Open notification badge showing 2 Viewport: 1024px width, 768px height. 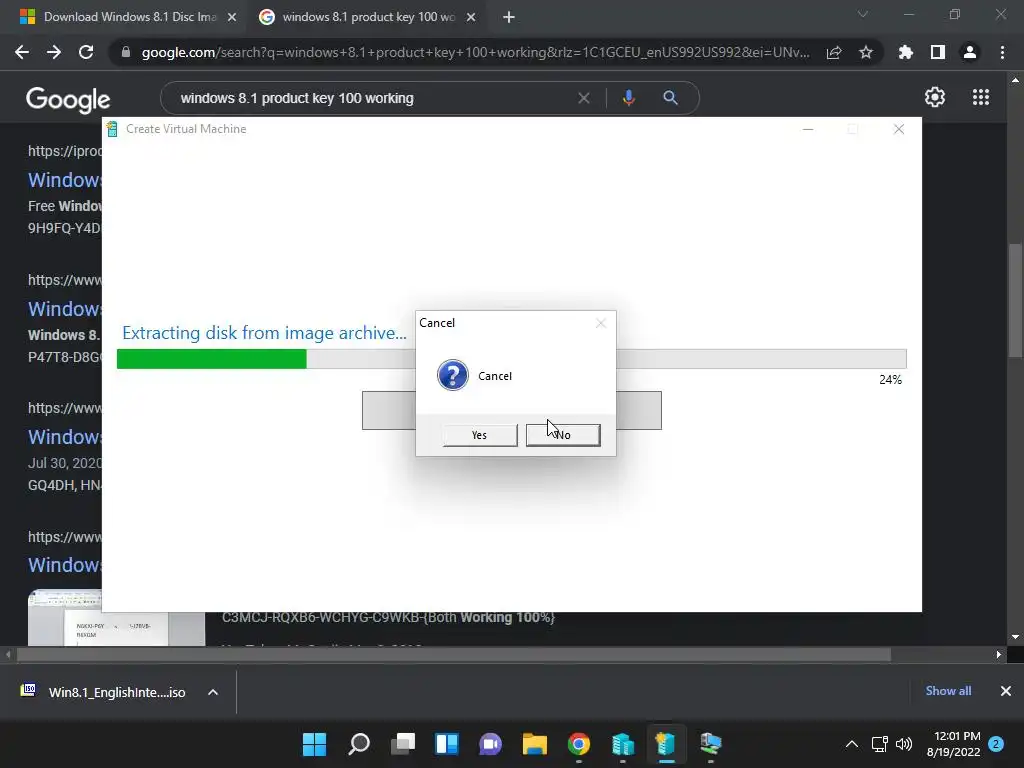pyautogui.click(x=996, y=744)
